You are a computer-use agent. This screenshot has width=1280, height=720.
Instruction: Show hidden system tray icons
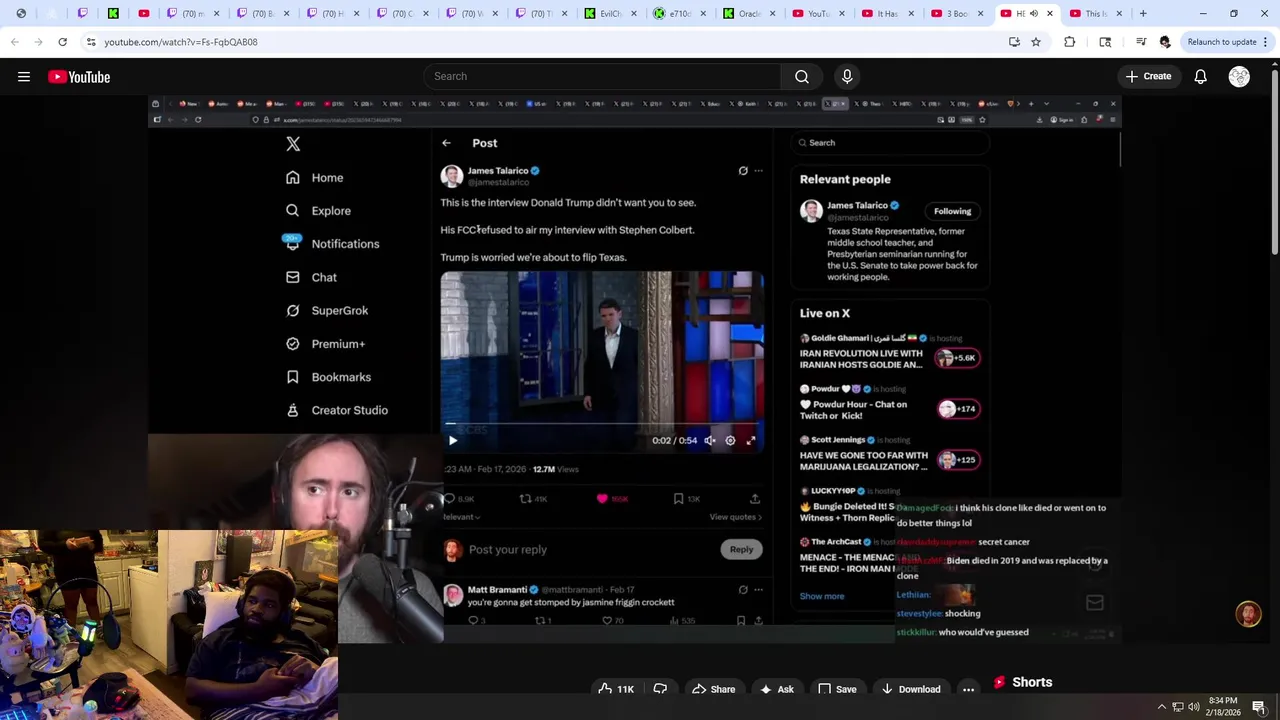1162,707
